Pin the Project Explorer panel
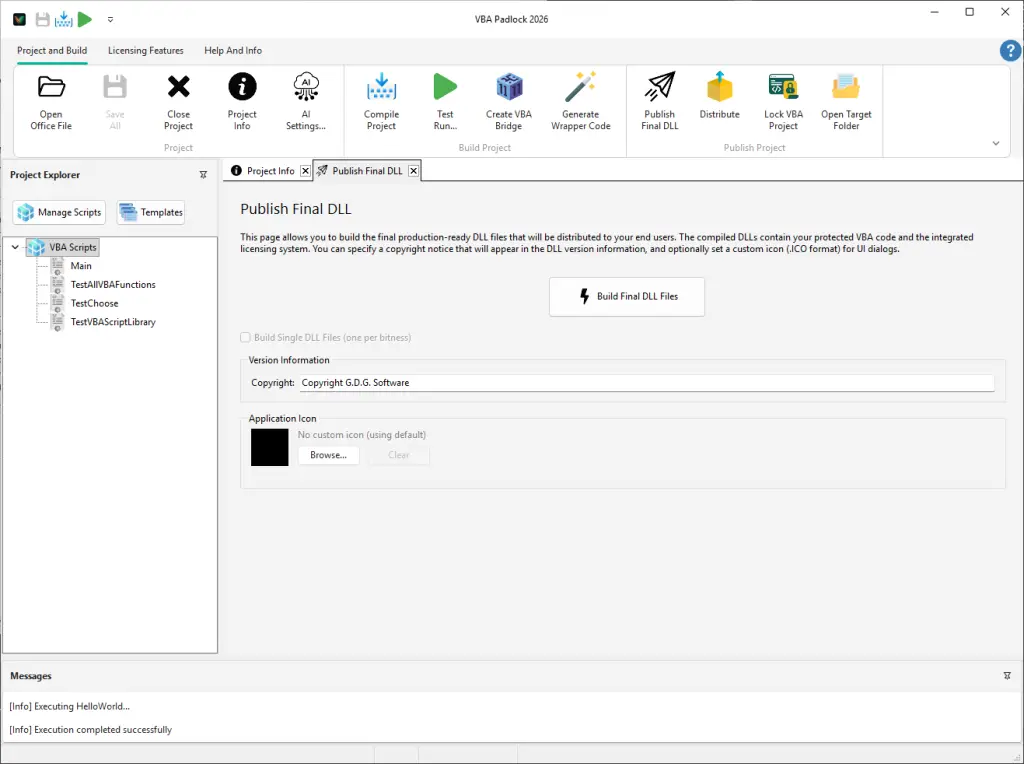This screenshot has height=764, width=1024. click(203, 174)
